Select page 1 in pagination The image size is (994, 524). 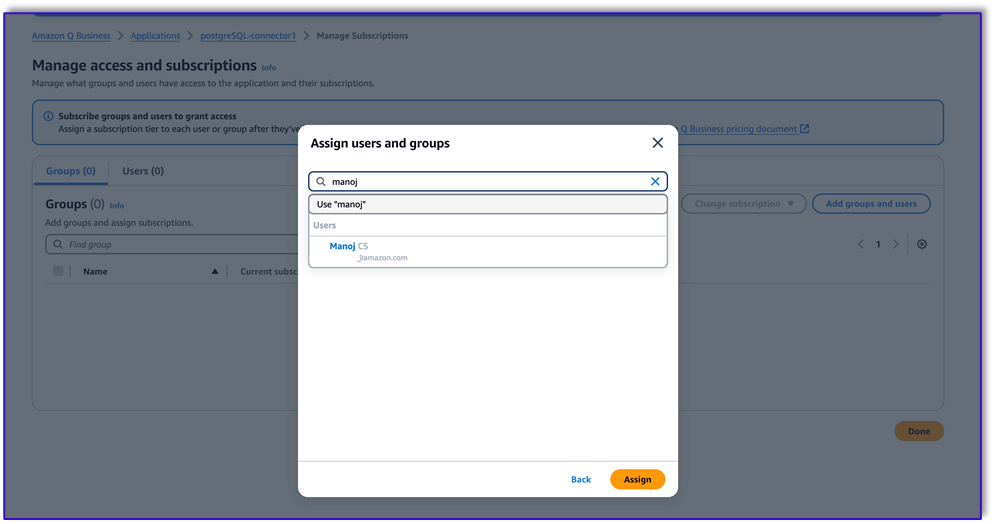coord(878,245)
